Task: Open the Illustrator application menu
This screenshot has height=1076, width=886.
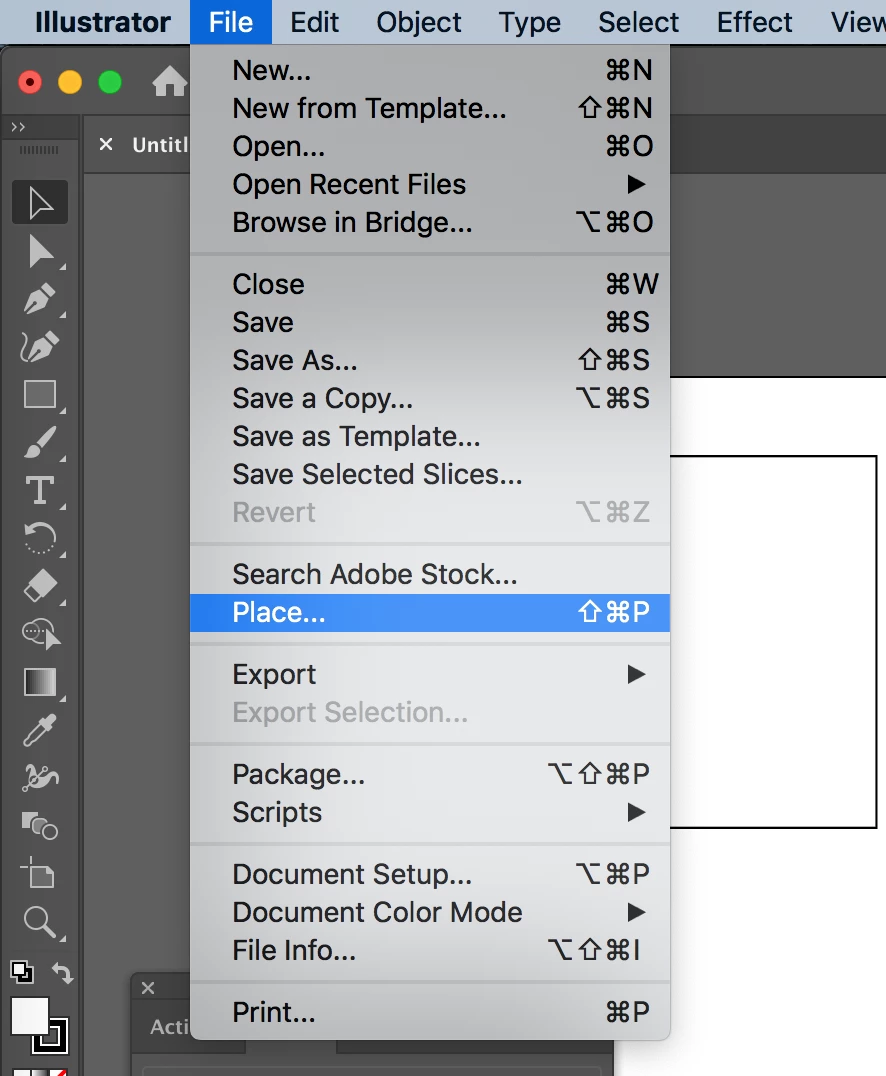Action: click(103, 23)
